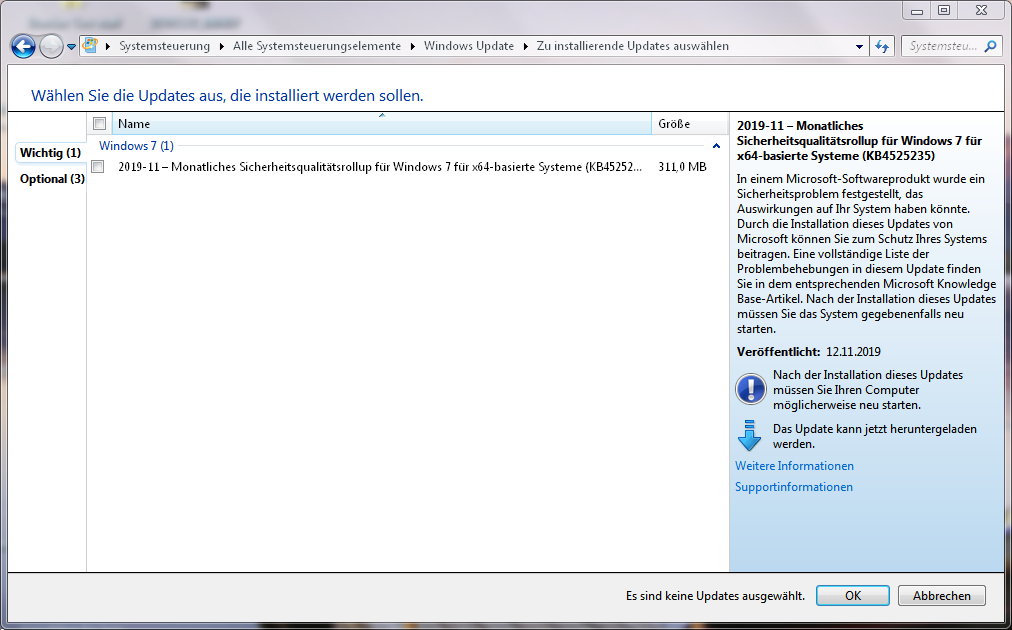The image size is (1012, 630).
Task: Open the recent pages dropdown arrow
Action: click(x=71, y=46)
